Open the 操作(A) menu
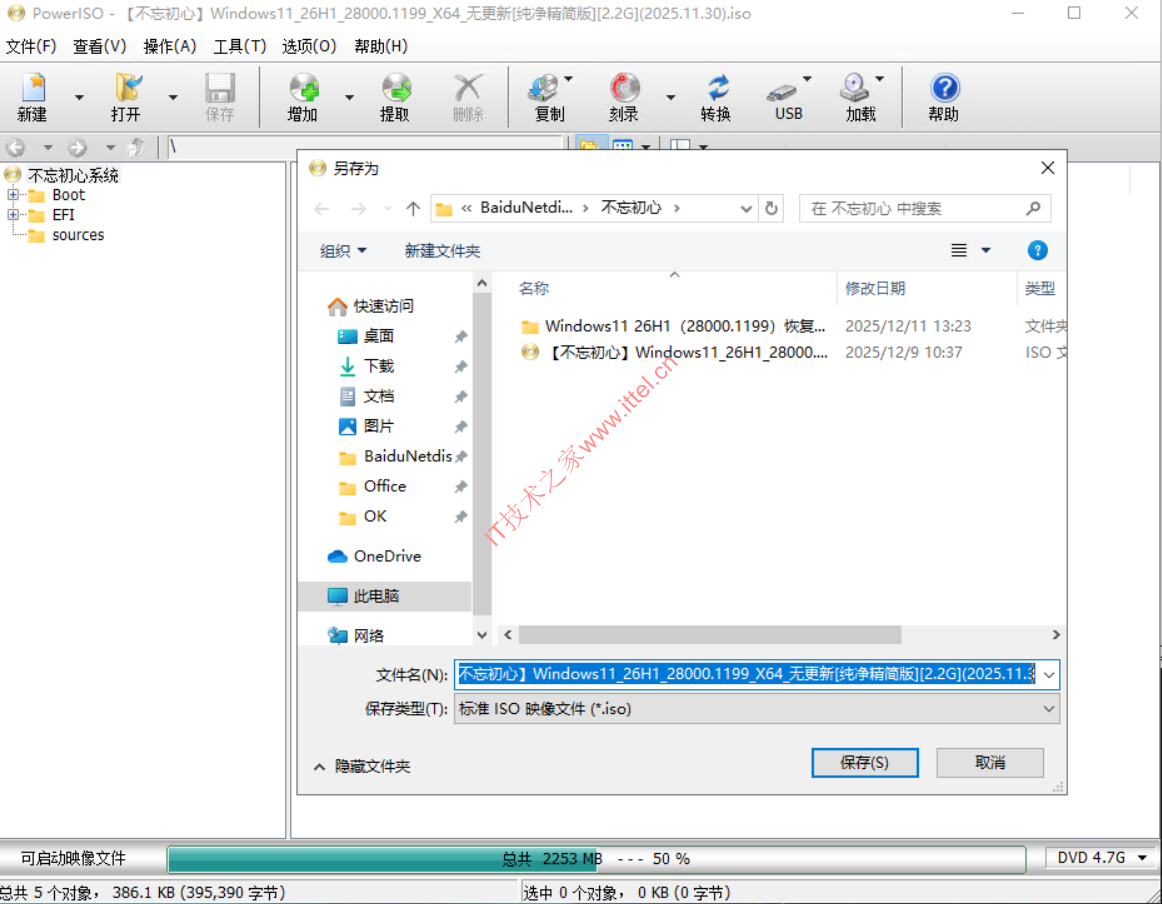1162x904 pixels. point(170,46)
